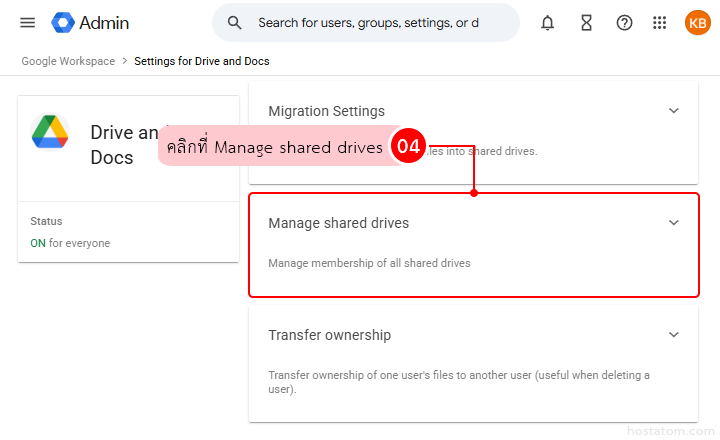Viewport: 720px width, 440px height.
Task: Open the Manage shared drives heading
Action: point(338,223)
